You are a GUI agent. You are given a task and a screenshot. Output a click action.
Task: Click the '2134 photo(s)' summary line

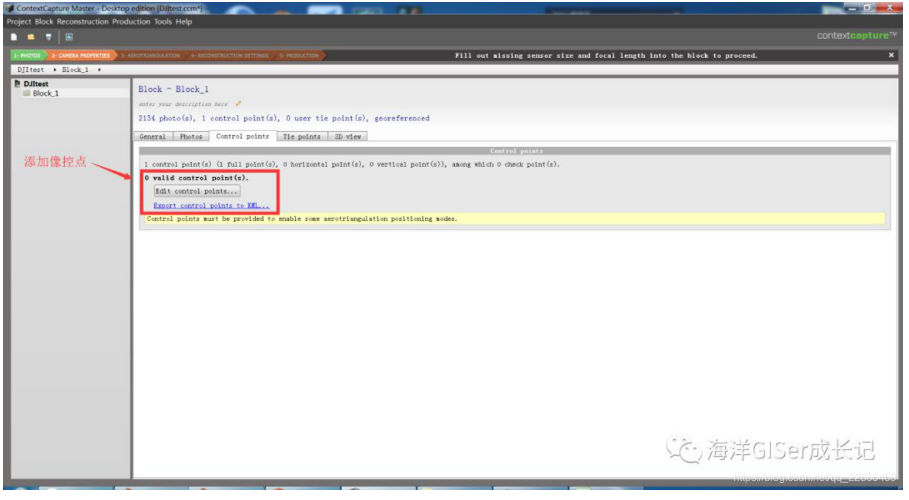[283, 118]
